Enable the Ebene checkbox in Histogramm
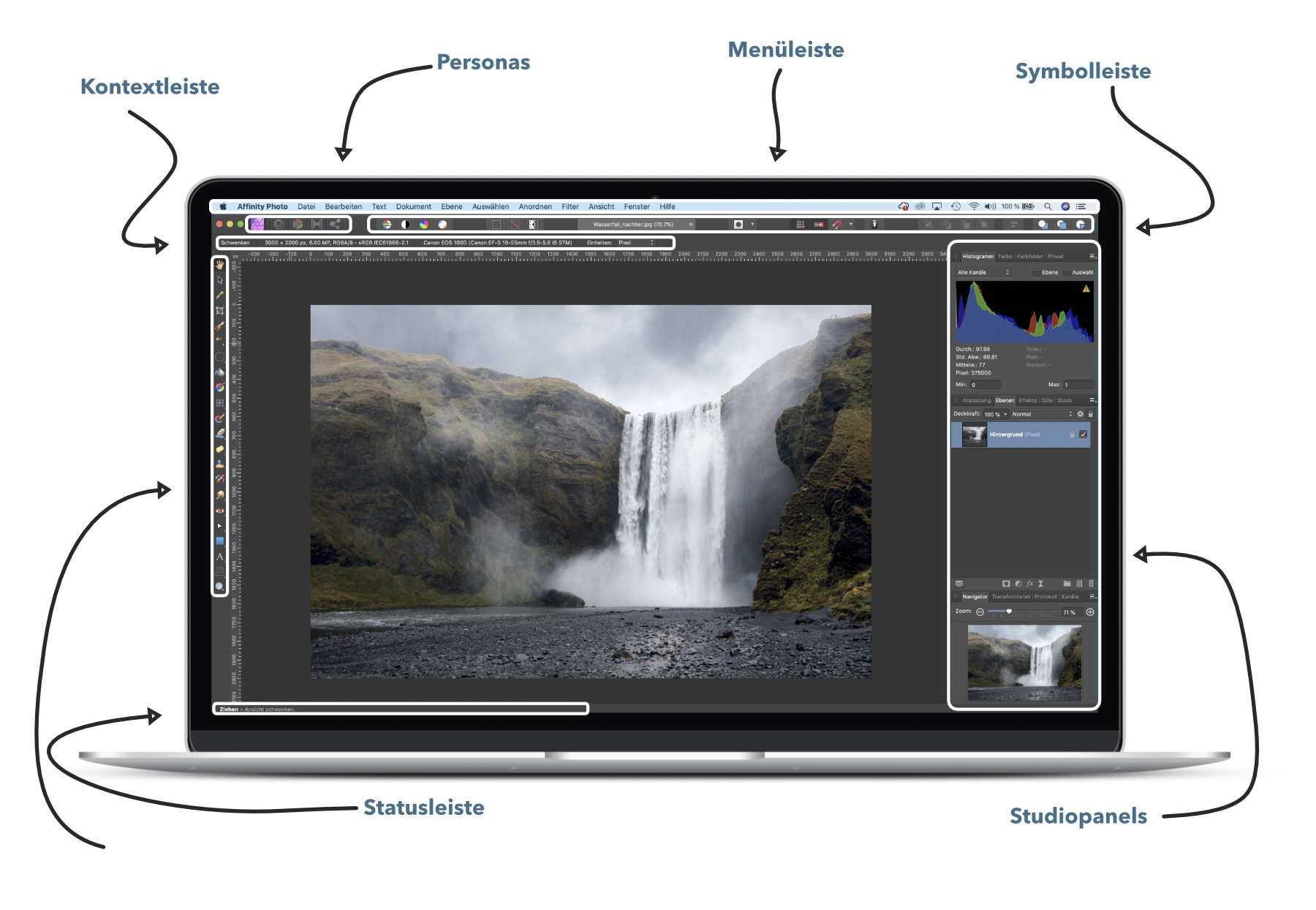The image size is (1316, 910). pyautogui.click(x=1036, y=273)
